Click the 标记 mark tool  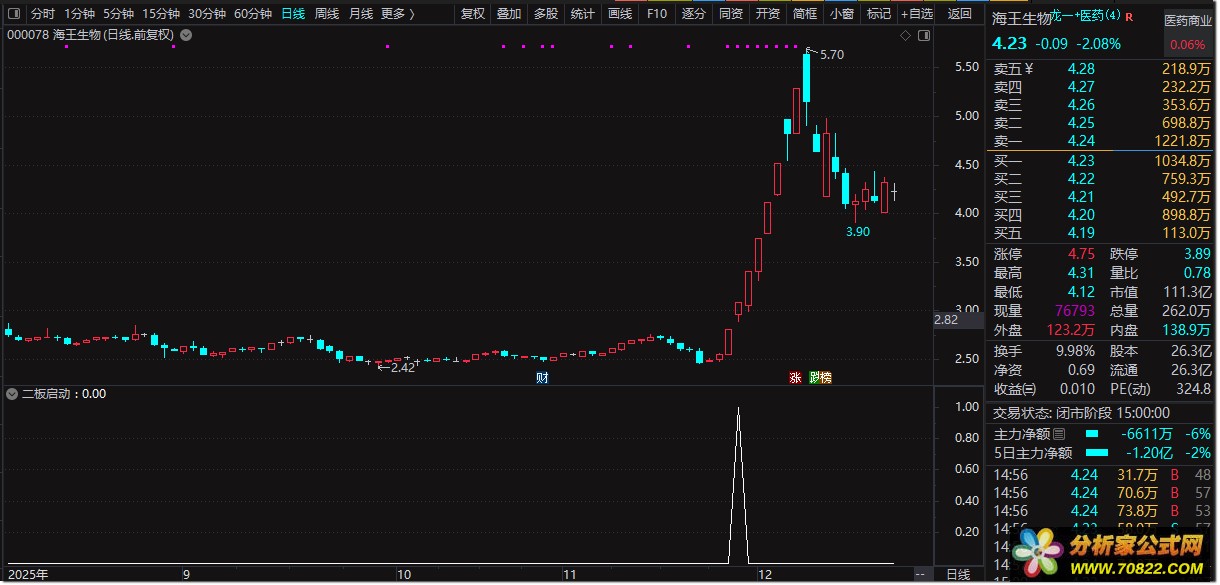878,14
